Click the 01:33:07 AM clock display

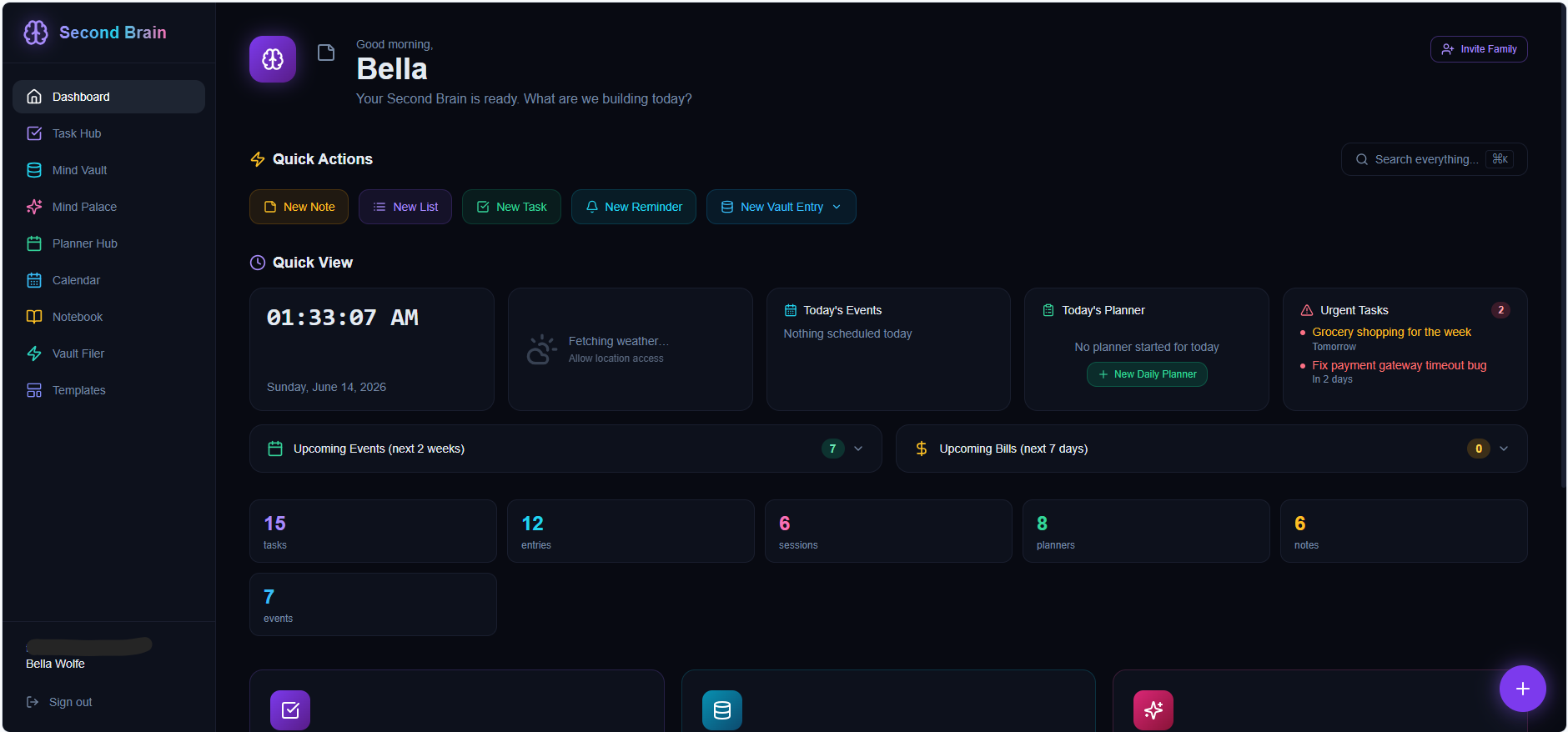point(343,318)
